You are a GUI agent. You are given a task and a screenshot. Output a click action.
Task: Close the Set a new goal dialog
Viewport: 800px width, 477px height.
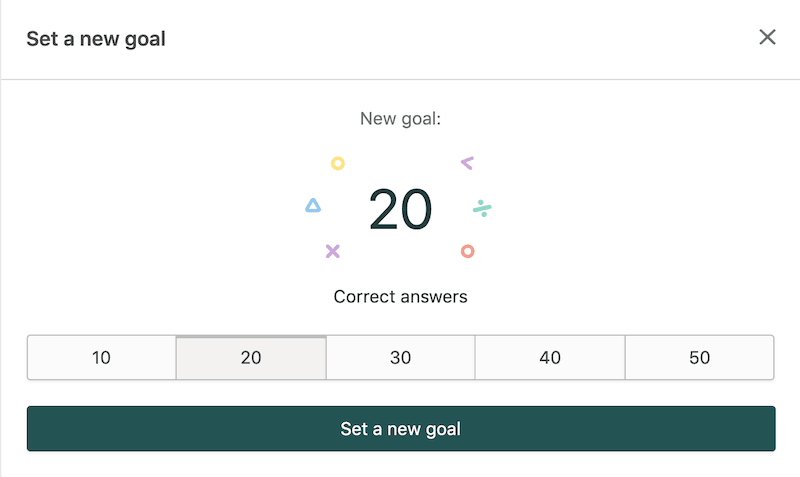767,38
